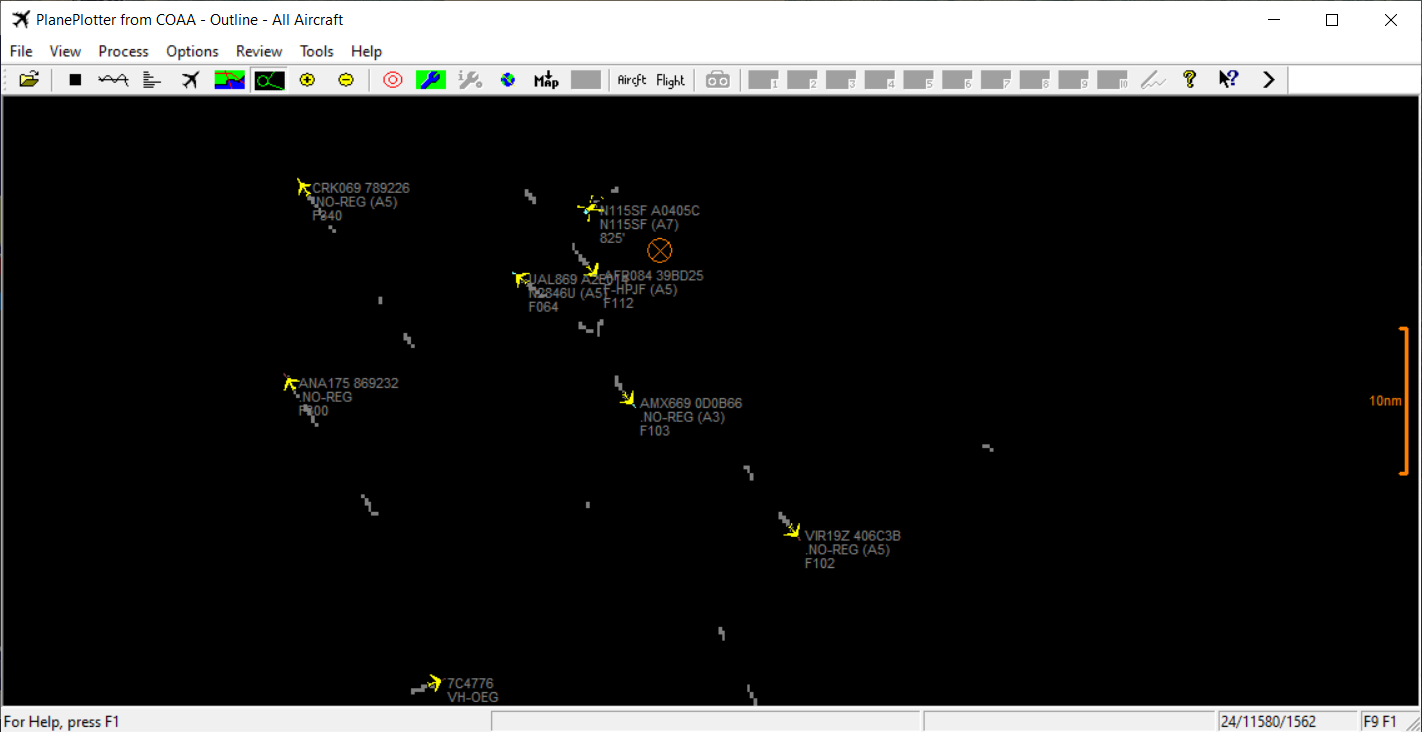
Task: Toggle the Flight label display
Action: pyautogui.click(x=671, y=80)
